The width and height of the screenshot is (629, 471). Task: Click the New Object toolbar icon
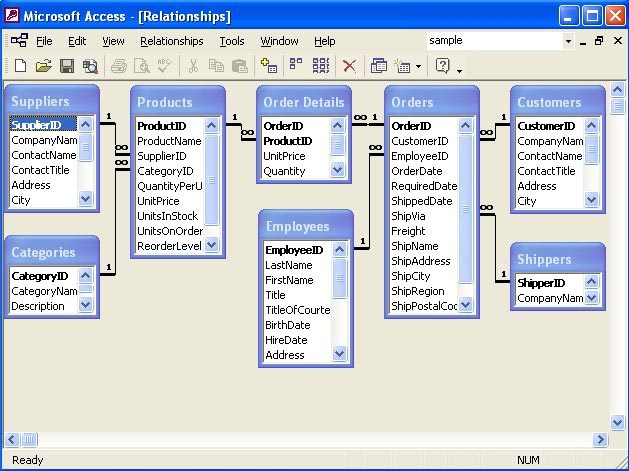click(x=402, y=65)
